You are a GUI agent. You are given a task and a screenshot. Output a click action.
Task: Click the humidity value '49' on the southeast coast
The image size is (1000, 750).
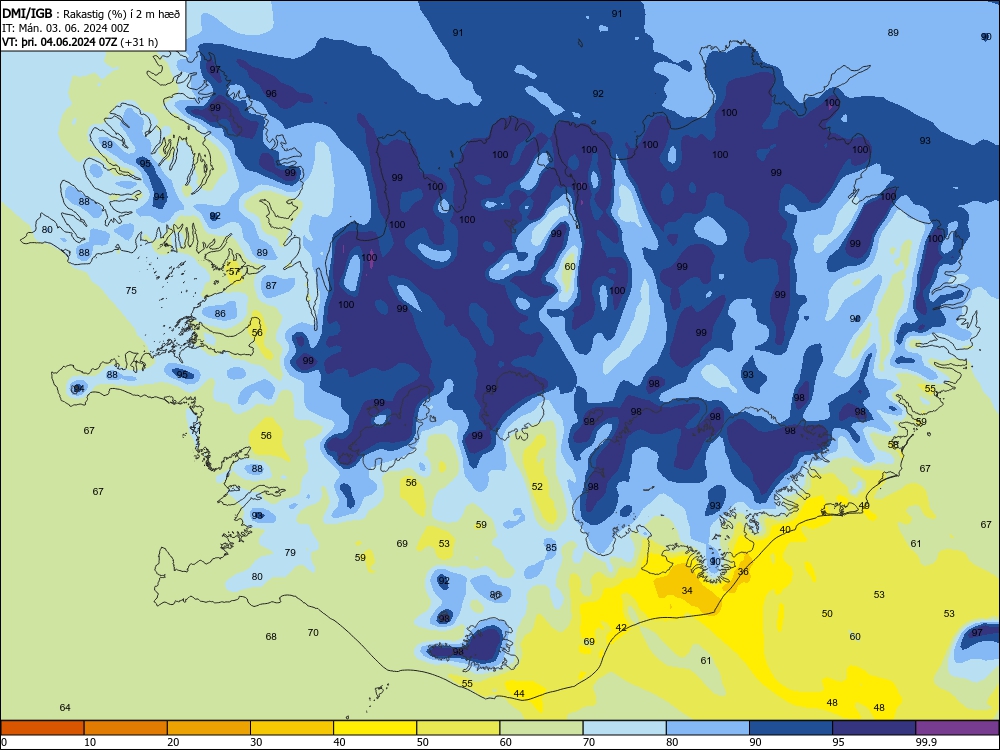click(864, 506)
